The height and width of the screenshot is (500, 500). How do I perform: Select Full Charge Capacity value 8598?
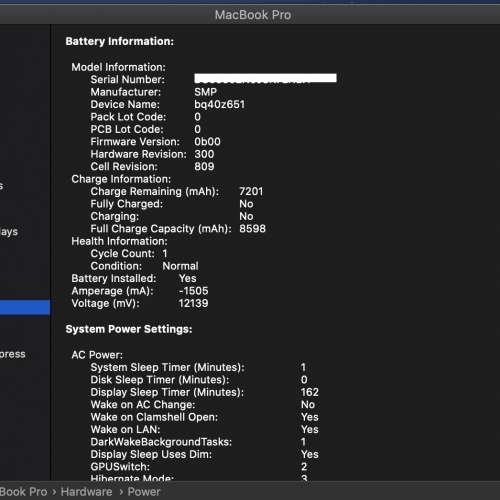click(252, 229)
